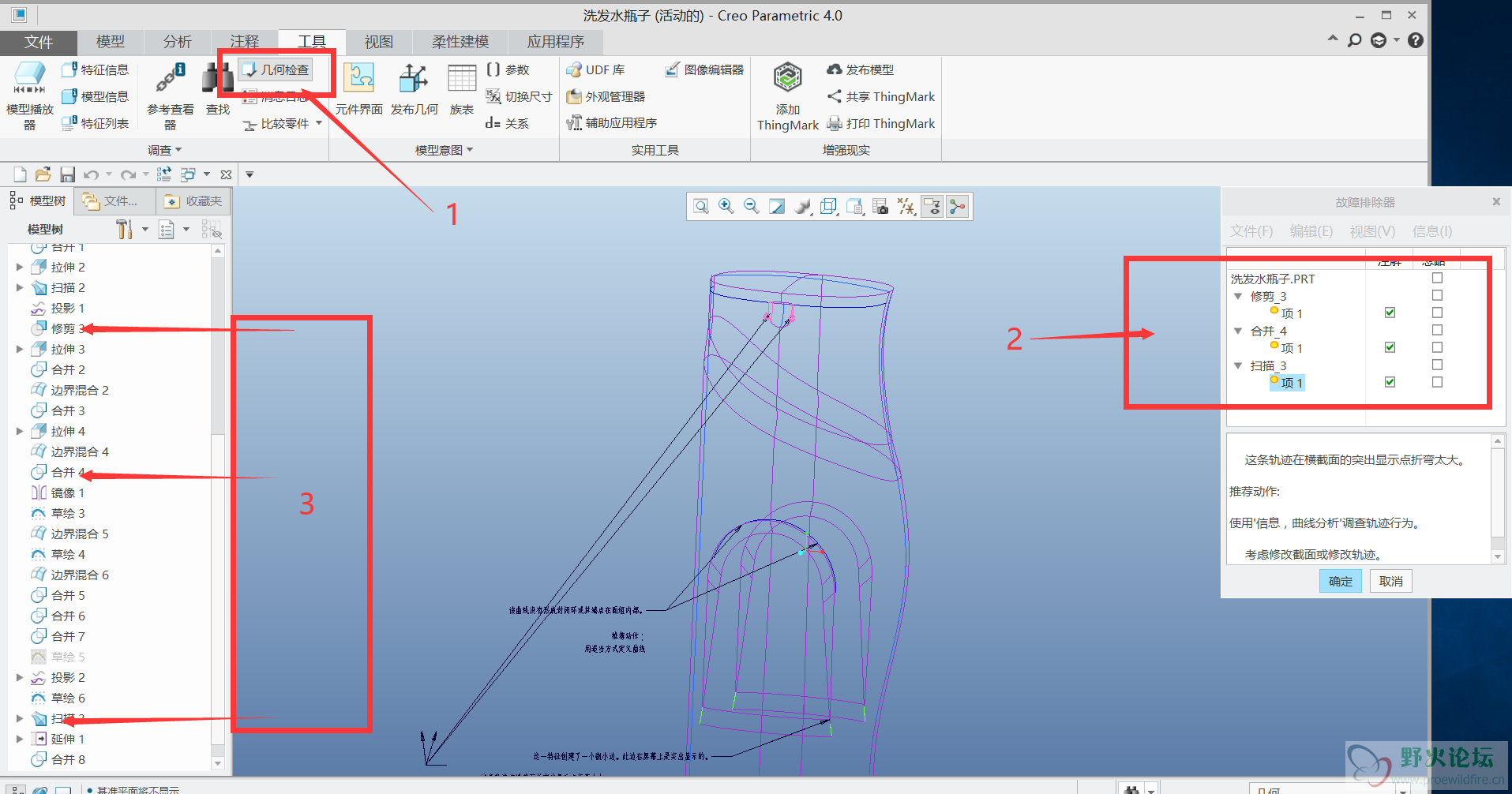Switch to 收藏夹 favorites tab

coord(193,201)
